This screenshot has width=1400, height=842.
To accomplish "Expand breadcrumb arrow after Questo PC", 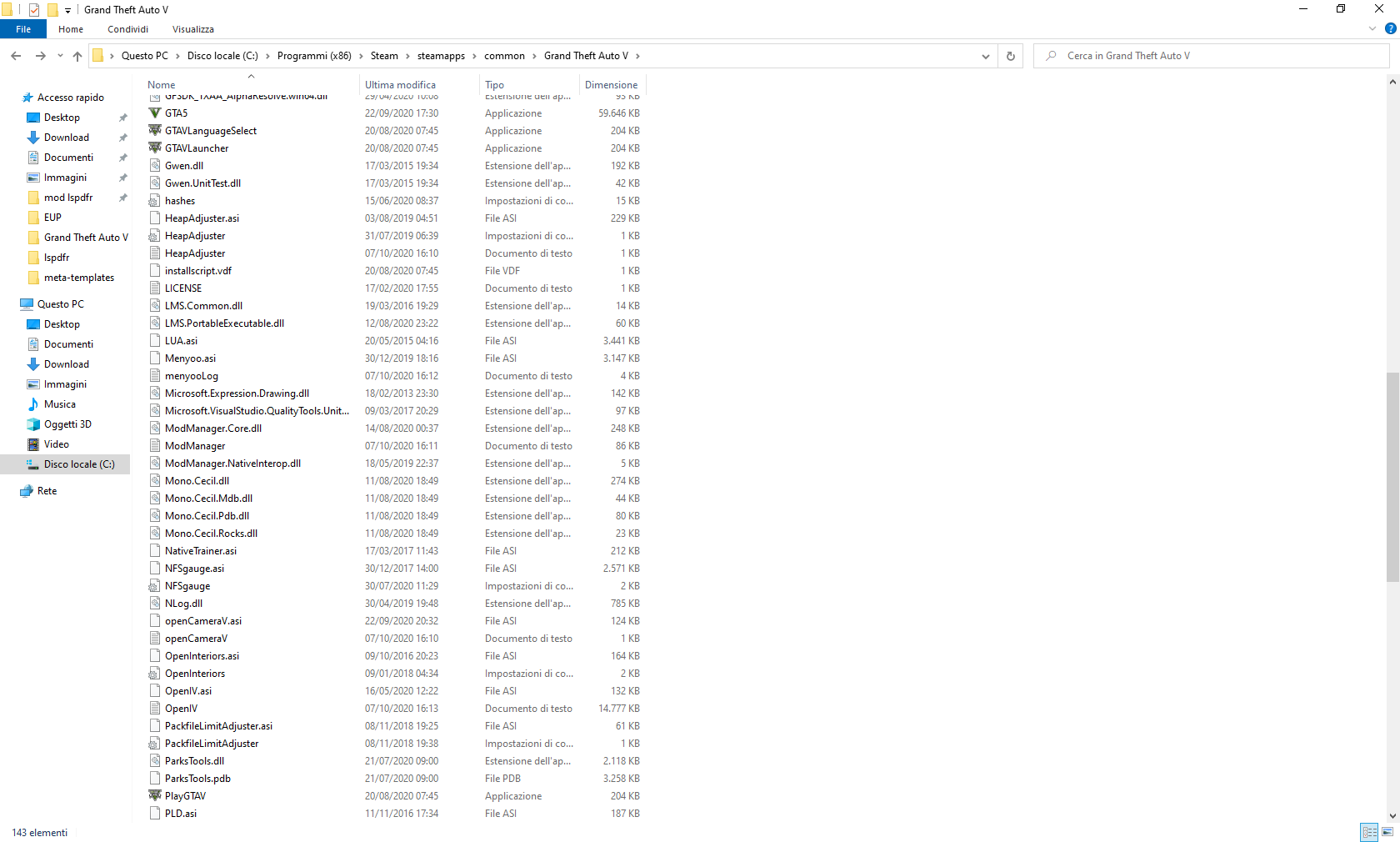I will click(x=177, y=56).
